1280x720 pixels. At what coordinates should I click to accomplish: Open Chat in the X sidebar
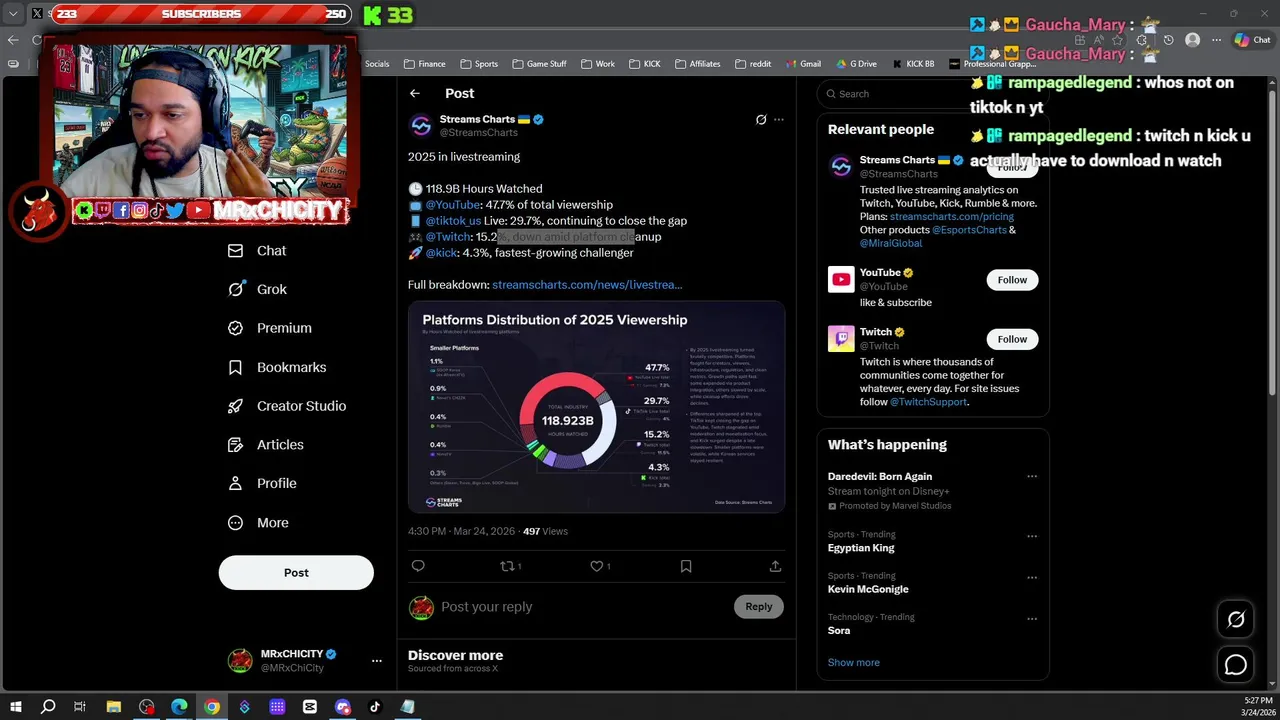click(x=258, y=251)
